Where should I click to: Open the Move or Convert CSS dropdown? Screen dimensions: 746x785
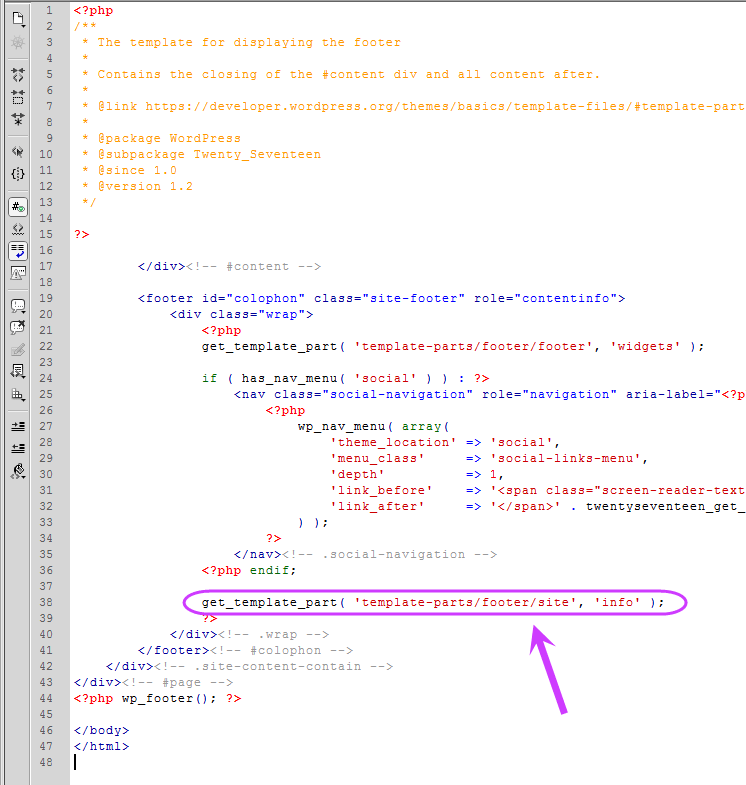pos(18,394)
